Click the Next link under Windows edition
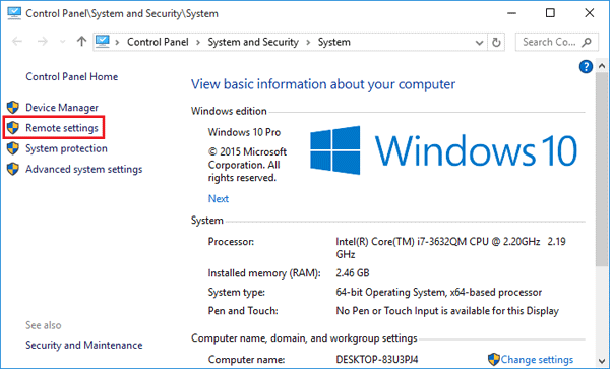 (x=218, y=199)
